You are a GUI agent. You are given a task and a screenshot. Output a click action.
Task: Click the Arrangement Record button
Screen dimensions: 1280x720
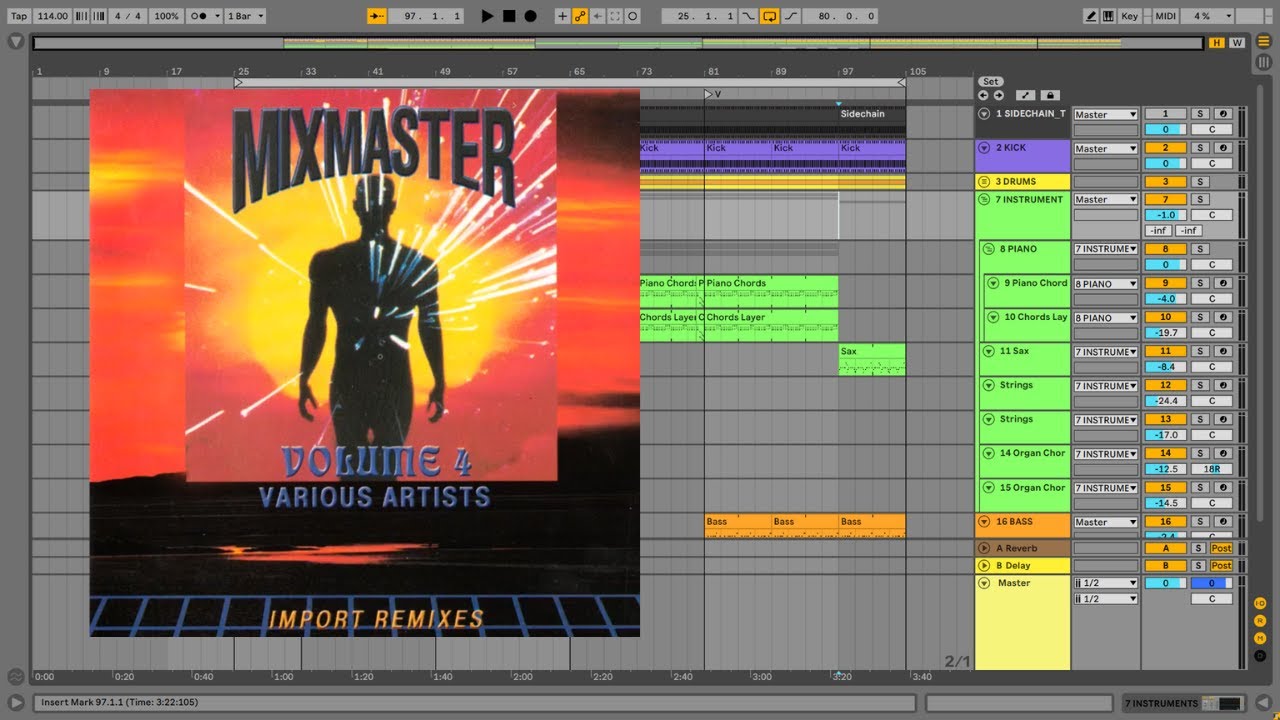(x=531, y=16)
